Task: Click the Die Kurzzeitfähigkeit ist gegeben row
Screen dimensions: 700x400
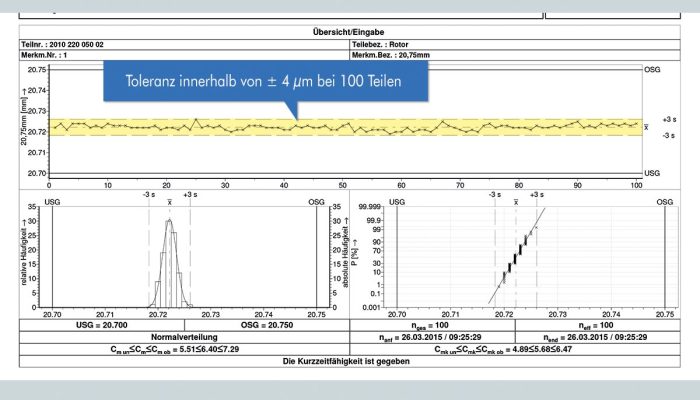Action: [x=349, y=360]
